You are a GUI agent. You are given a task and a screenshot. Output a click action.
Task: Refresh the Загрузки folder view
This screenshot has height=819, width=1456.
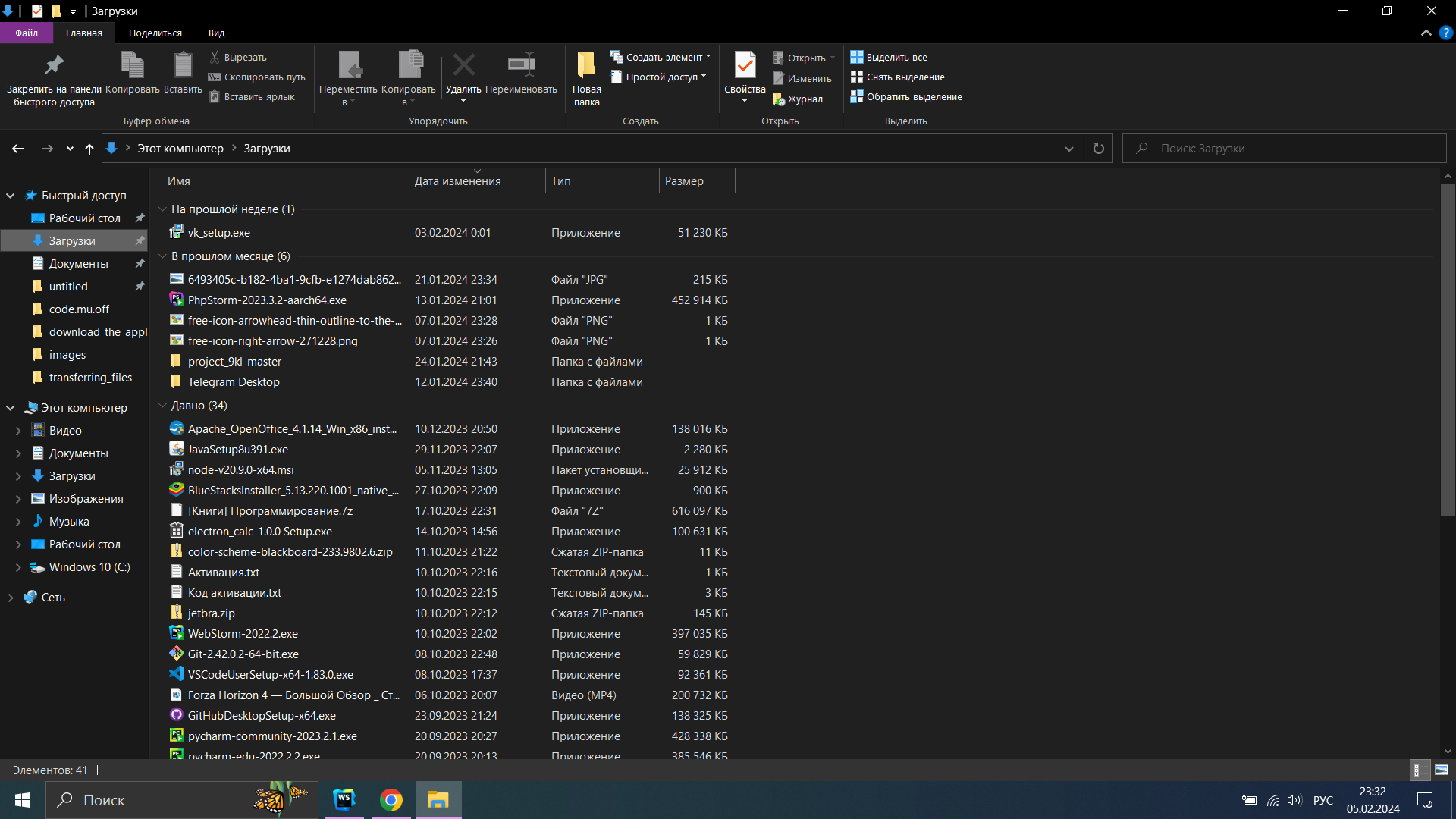1098,149
